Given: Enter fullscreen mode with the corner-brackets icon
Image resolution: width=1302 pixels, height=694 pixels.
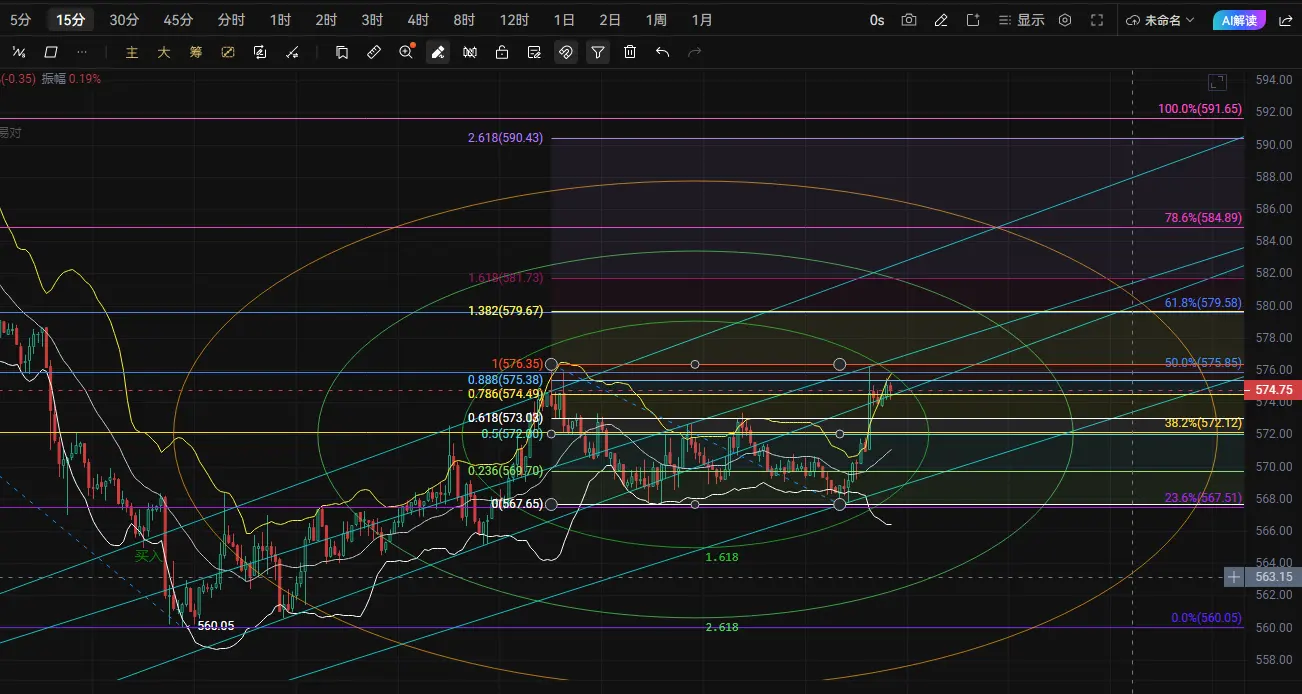Looking at the screenshot, I should click(x=1097, y=20).
